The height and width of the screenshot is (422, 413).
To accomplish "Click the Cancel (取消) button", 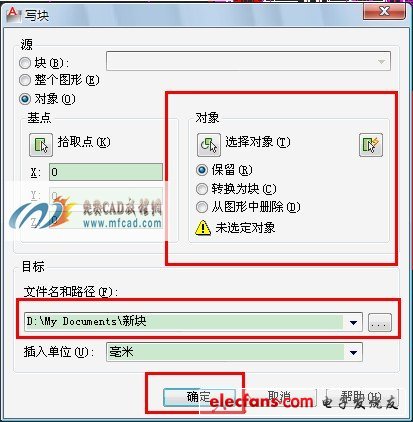I will pyautogui.click(x=280, y=397).
